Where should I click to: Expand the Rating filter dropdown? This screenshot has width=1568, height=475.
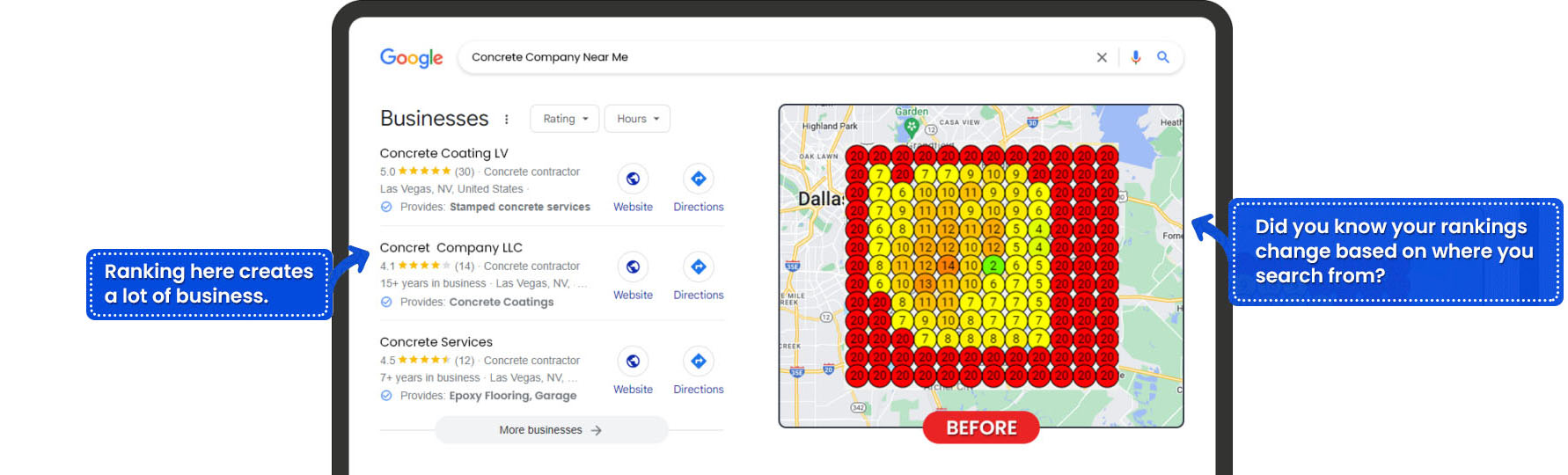pos(564,119)
